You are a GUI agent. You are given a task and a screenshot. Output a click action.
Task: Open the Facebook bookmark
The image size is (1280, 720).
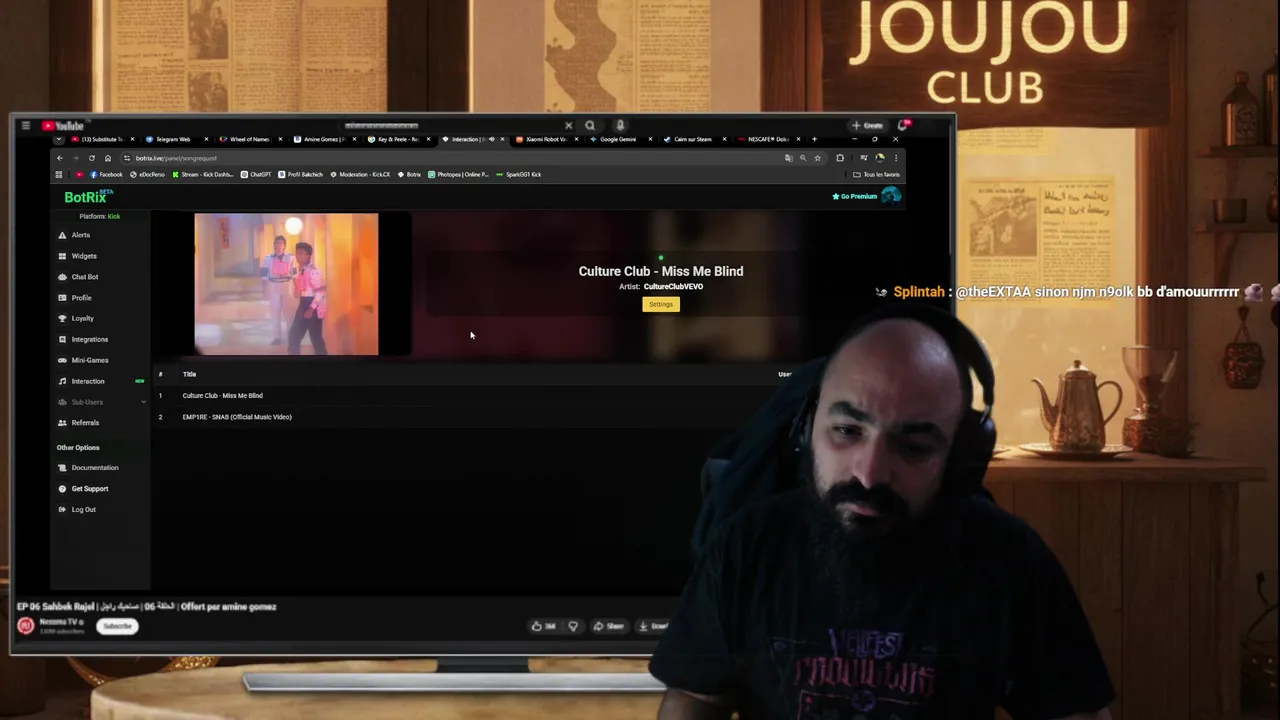[106, 175]
